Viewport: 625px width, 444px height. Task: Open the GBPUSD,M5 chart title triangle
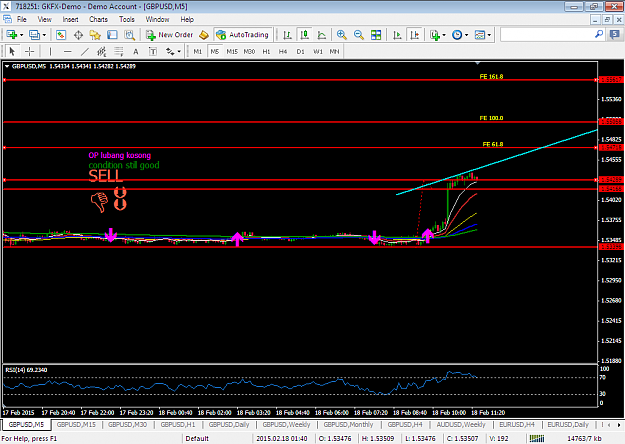7,66
